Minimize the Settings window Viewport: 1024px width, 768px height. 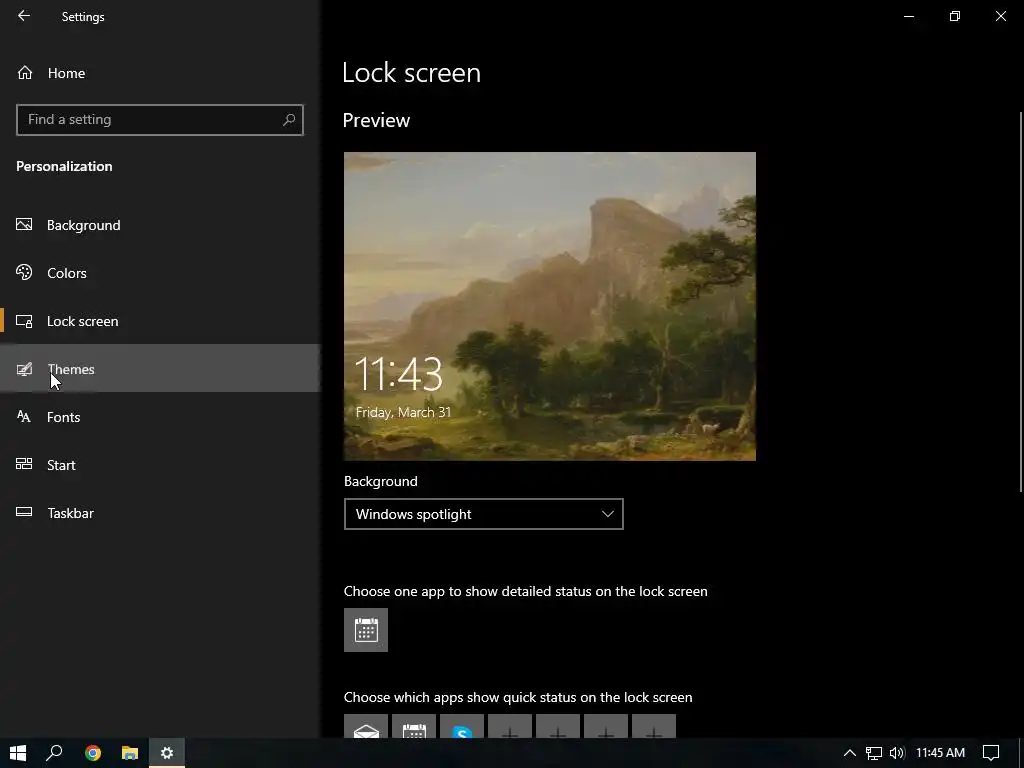(x=908, y=16)
